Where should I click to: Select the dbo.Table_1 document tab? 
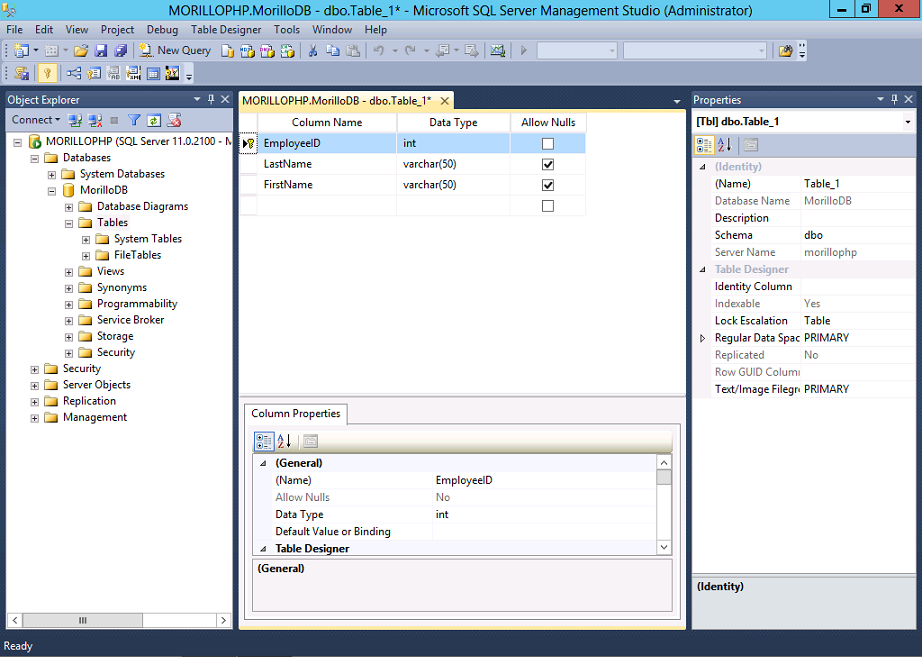pyautogui.click(x=340, y=100)
